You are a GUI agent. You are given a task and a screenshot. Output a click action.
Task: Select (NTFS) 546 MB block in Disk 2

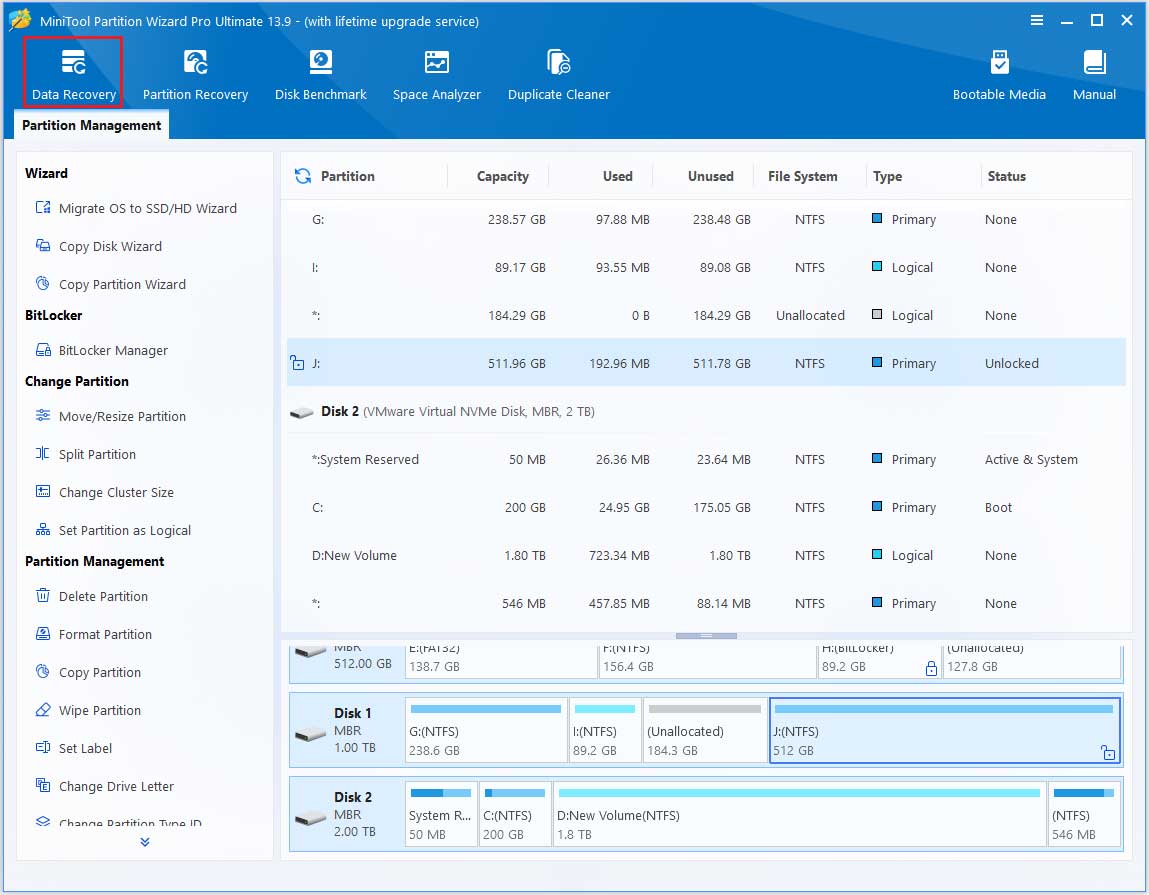(1084, 814)
